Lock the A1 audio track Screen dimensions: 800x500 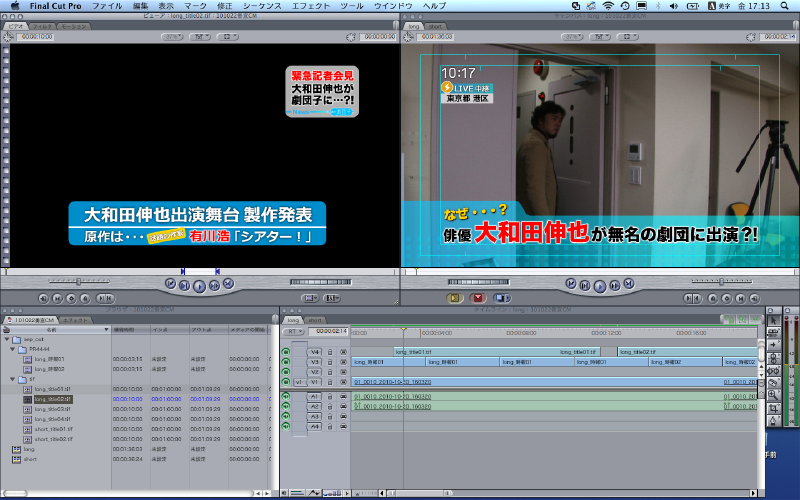(331, 397)
